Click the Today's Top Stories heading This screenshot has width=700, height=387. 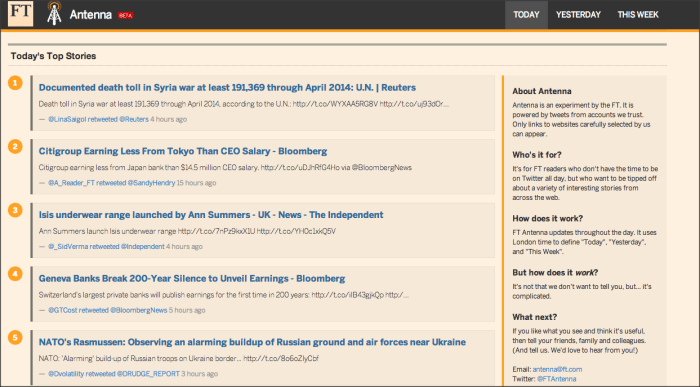click(53, 56)
